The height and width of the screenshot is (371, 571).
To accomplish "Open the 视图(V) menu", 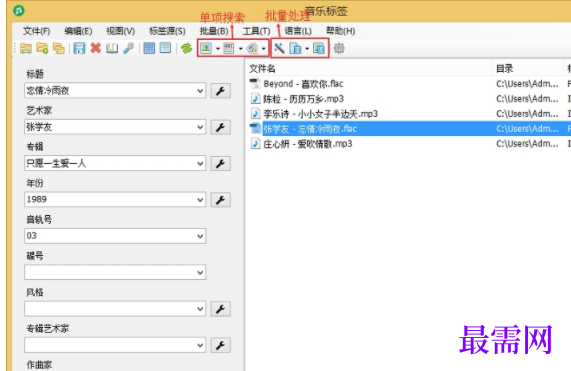I will (121, 31).
